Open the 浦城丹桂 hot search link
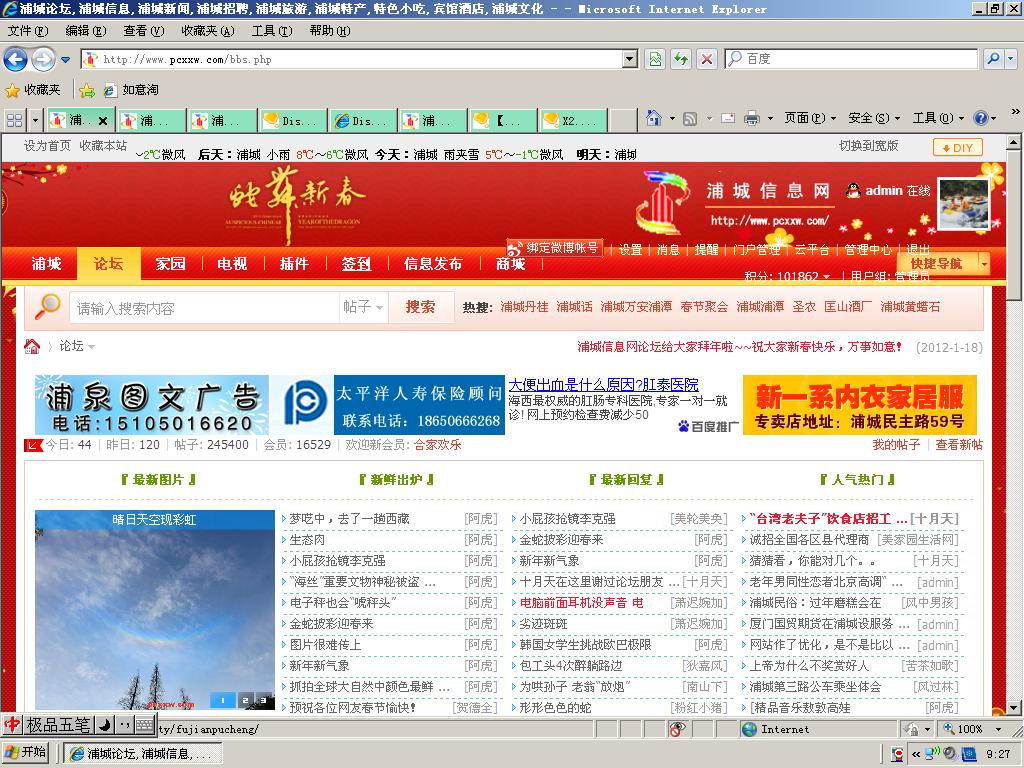 524,307
